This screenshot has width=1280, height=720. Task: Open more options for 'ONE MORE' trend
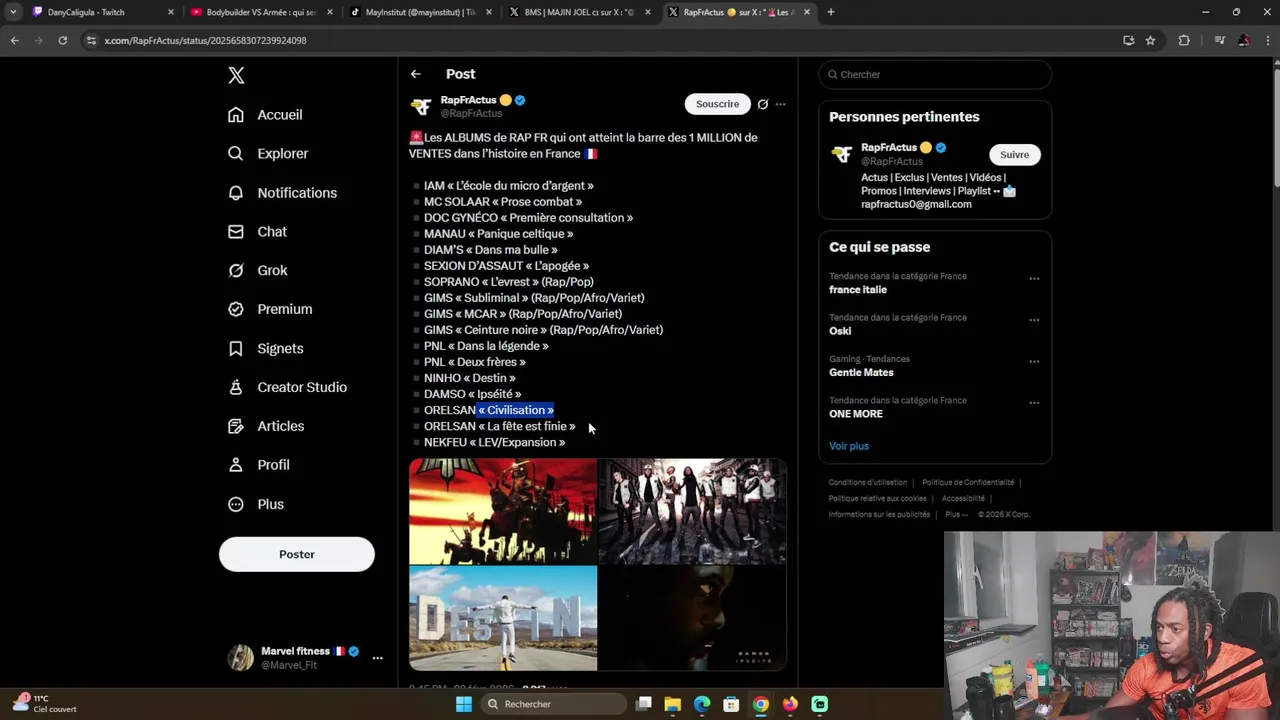(1034, 403)
